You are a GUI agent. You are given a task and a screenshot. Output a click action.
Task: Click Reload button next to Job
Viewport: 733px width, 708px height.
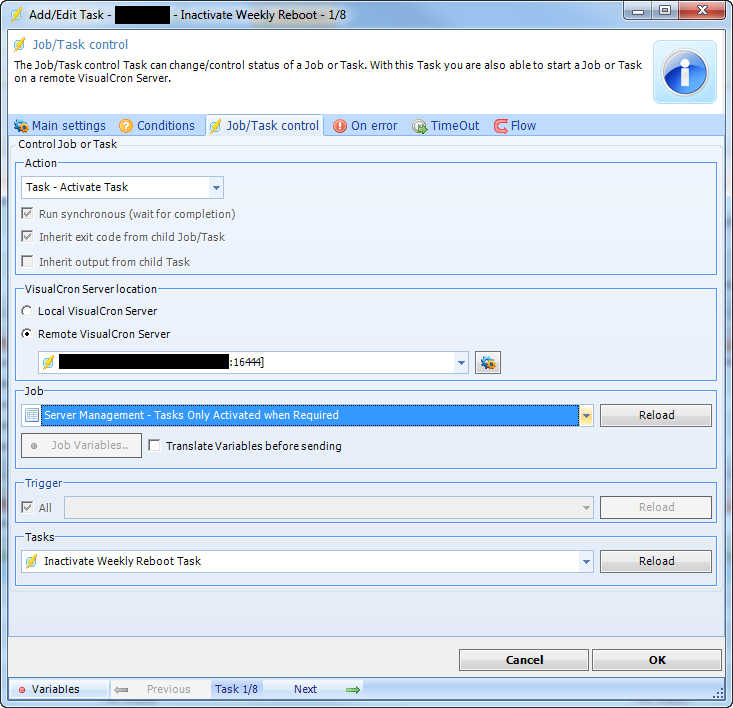[656, 415]
